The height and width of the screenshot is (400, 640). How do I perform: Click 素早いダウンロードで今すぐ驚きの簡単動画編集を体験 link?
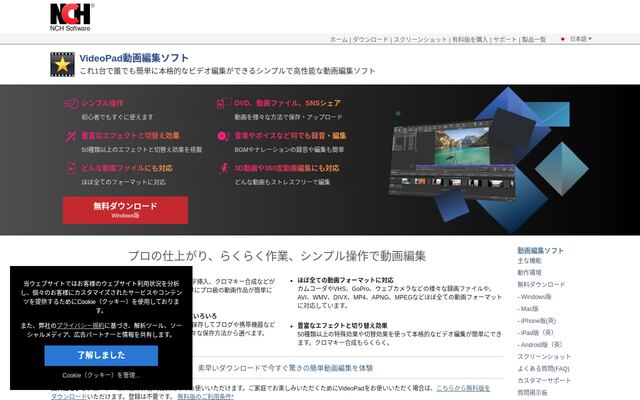[285, 368]
